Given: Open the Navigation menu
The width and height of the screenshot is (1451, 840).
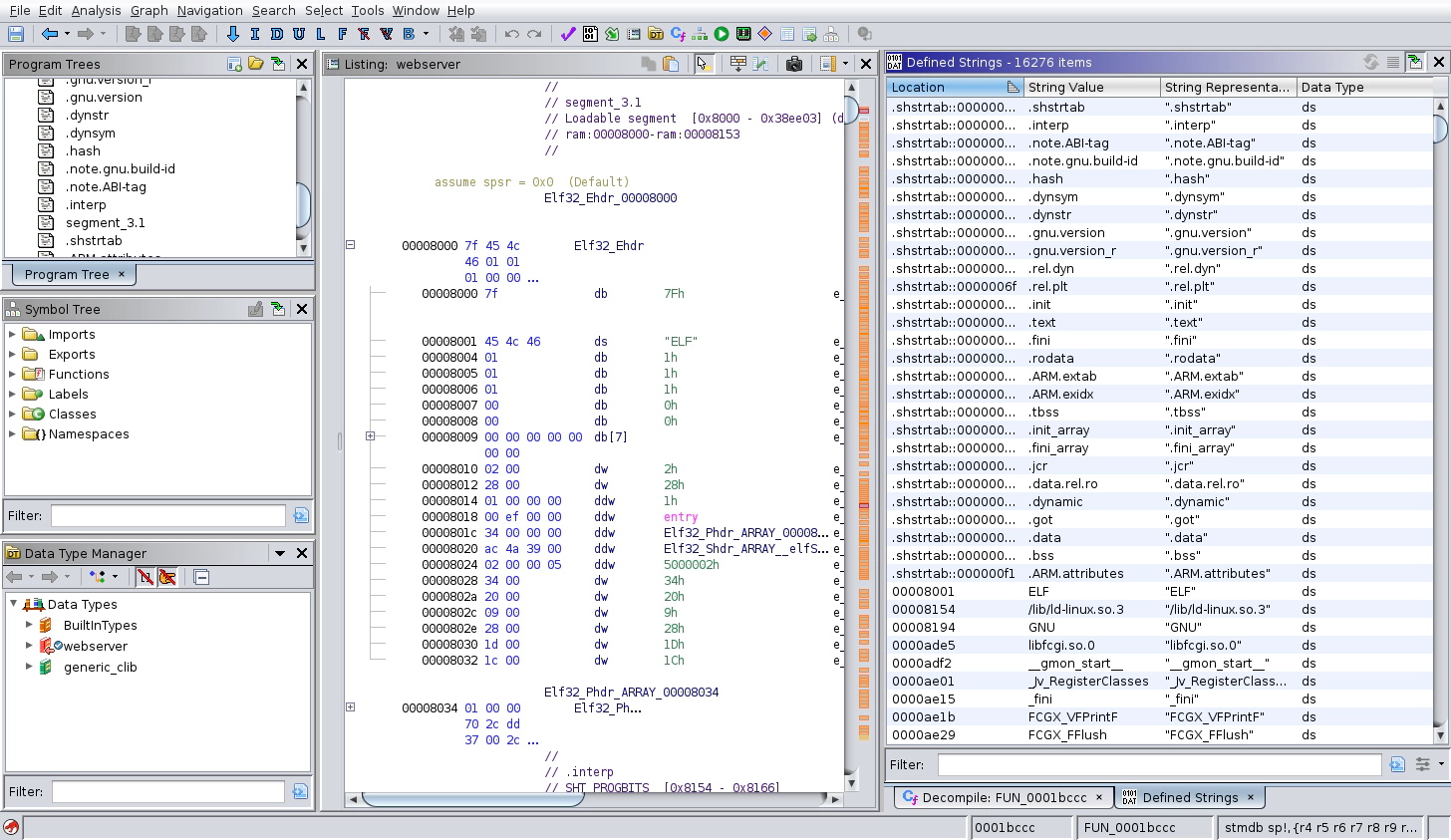Looking at the screenshot, I should (210, 10).
